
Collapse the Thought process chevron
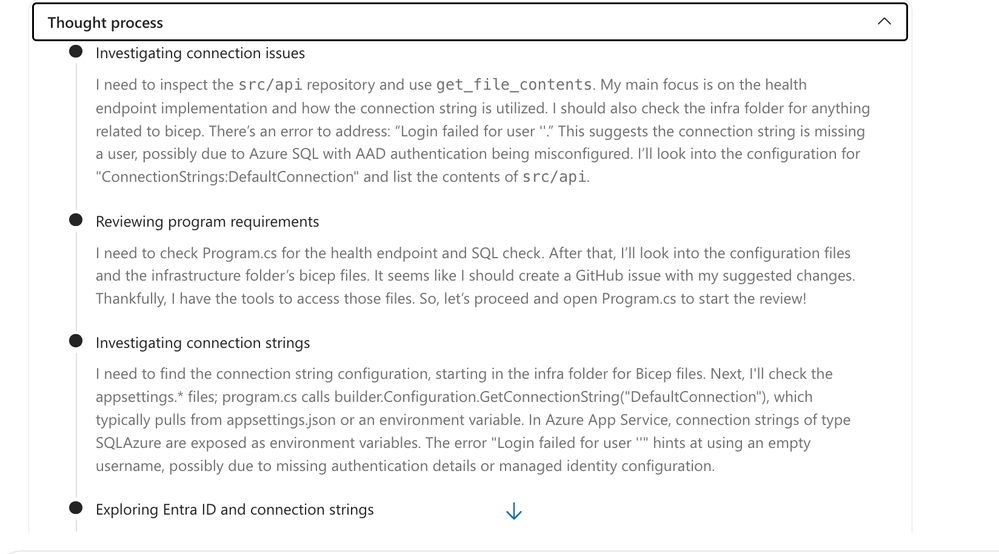tap(883, 22)
